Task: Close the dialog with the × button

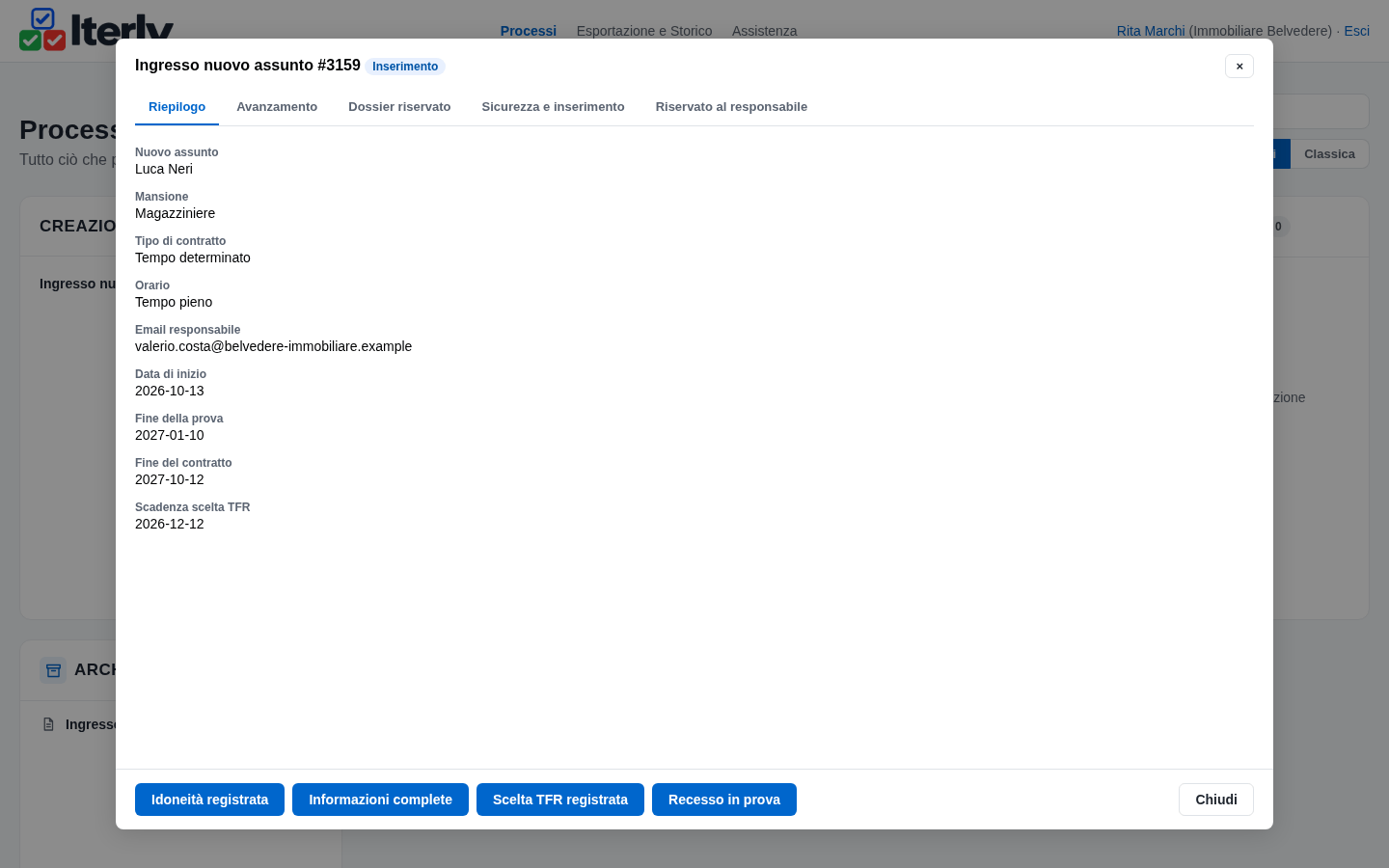Action: pos(1239,66)
